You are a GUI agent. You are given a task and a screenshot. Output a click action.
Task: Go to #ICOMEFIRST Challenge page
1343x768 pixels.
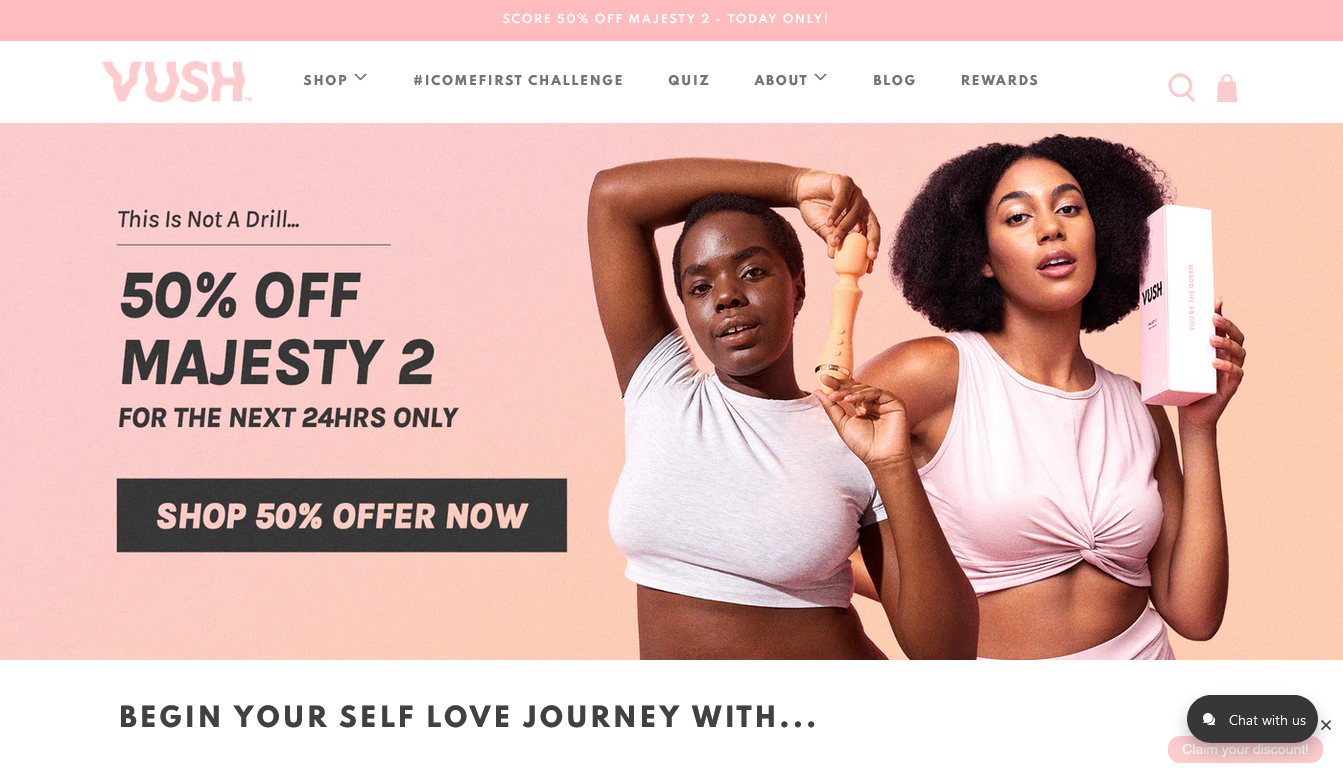[x=518, y=80]
